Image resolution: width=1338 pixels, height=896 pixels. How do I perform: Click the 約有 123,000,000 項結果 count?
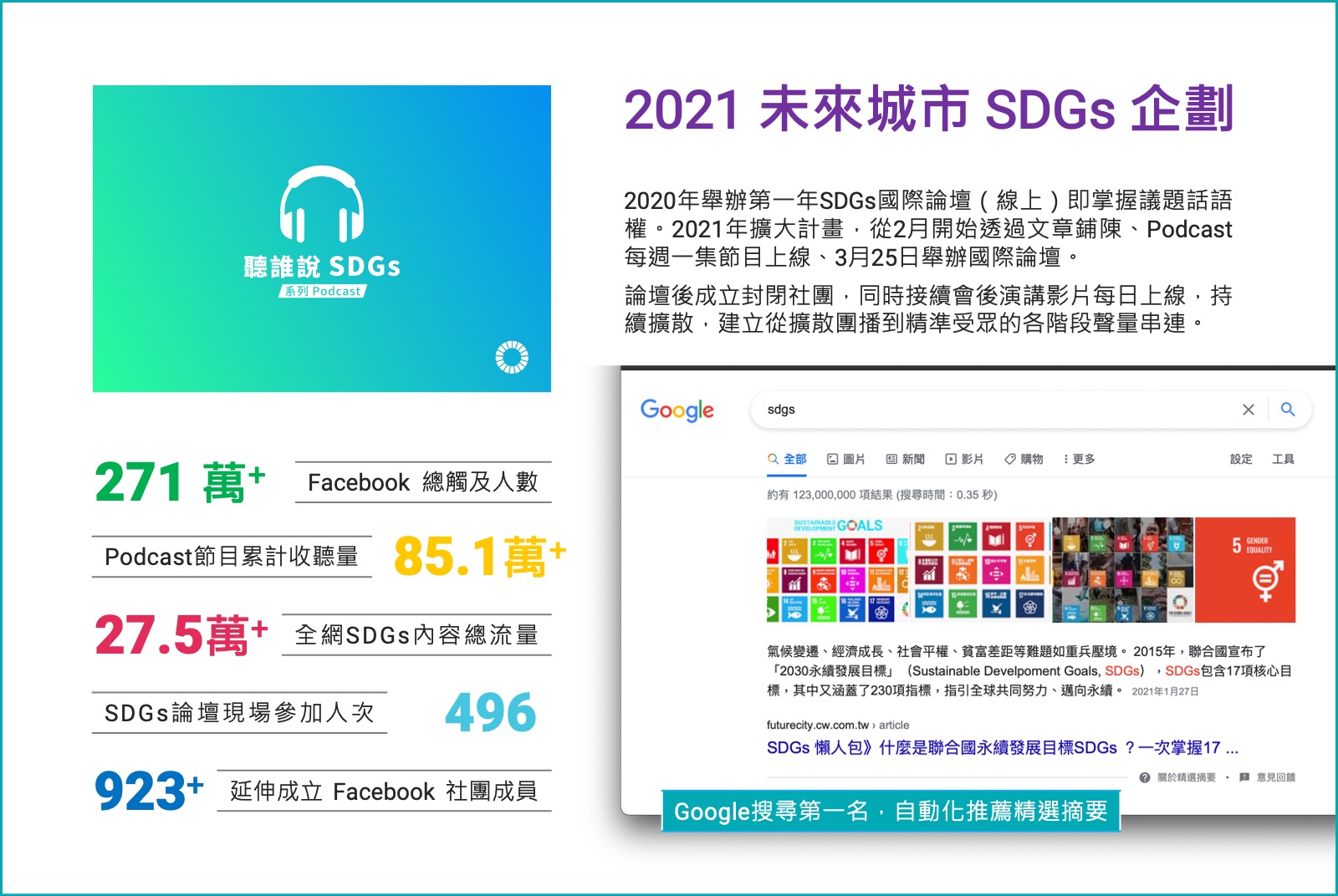(x=882, y=495)
